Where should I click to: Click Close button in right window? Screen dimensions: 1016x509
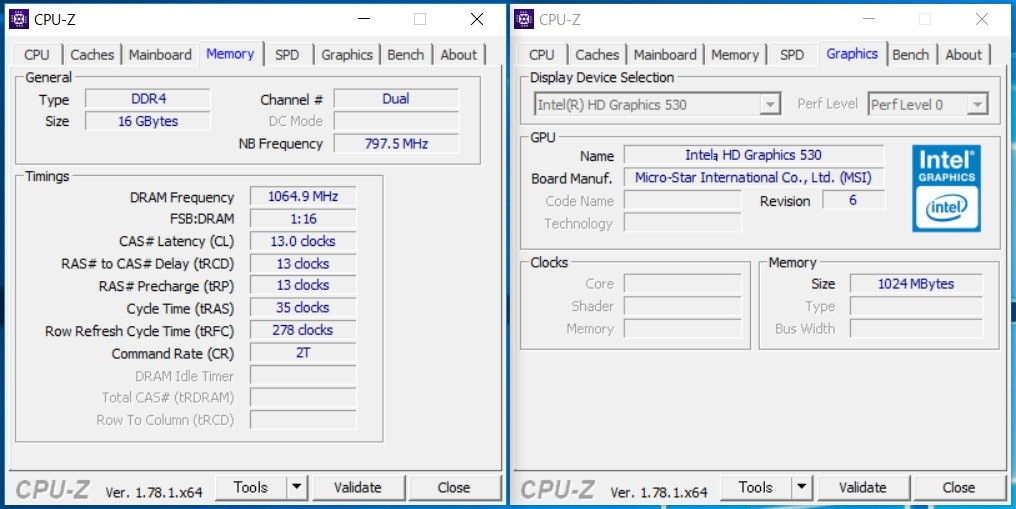click(x=958, y=487)
